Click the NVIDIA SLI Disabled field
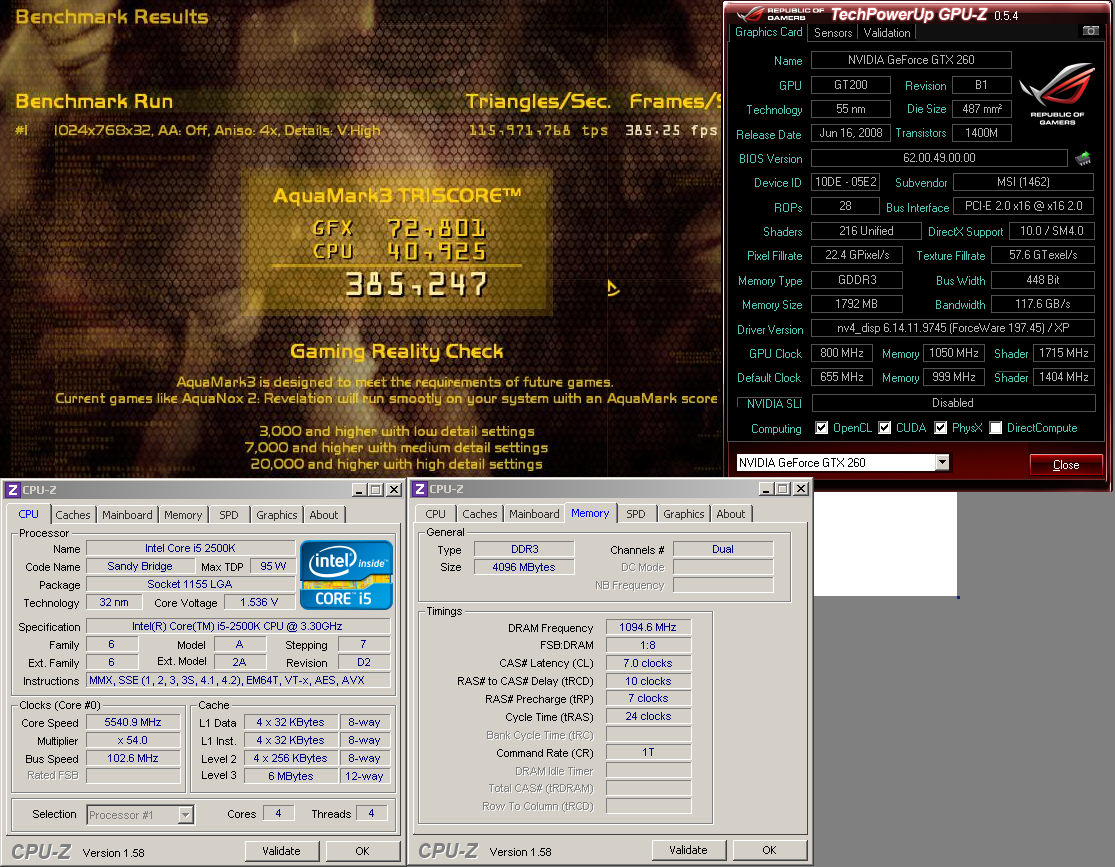Screen dimensions: 1115x867 click(x=953, y=403)
